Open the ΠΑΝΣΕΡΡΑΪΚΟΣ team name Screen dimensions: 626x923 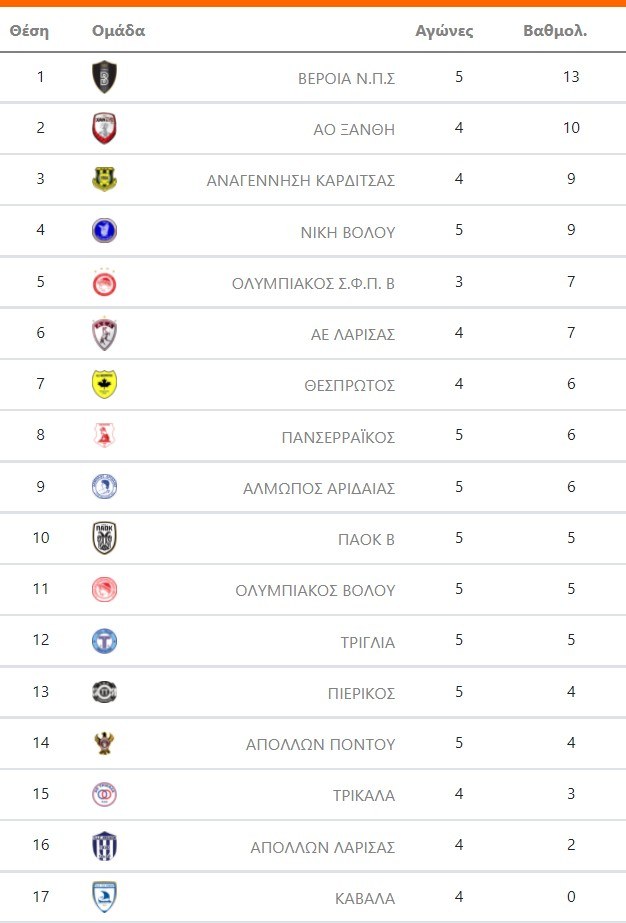tap(338, 437)
